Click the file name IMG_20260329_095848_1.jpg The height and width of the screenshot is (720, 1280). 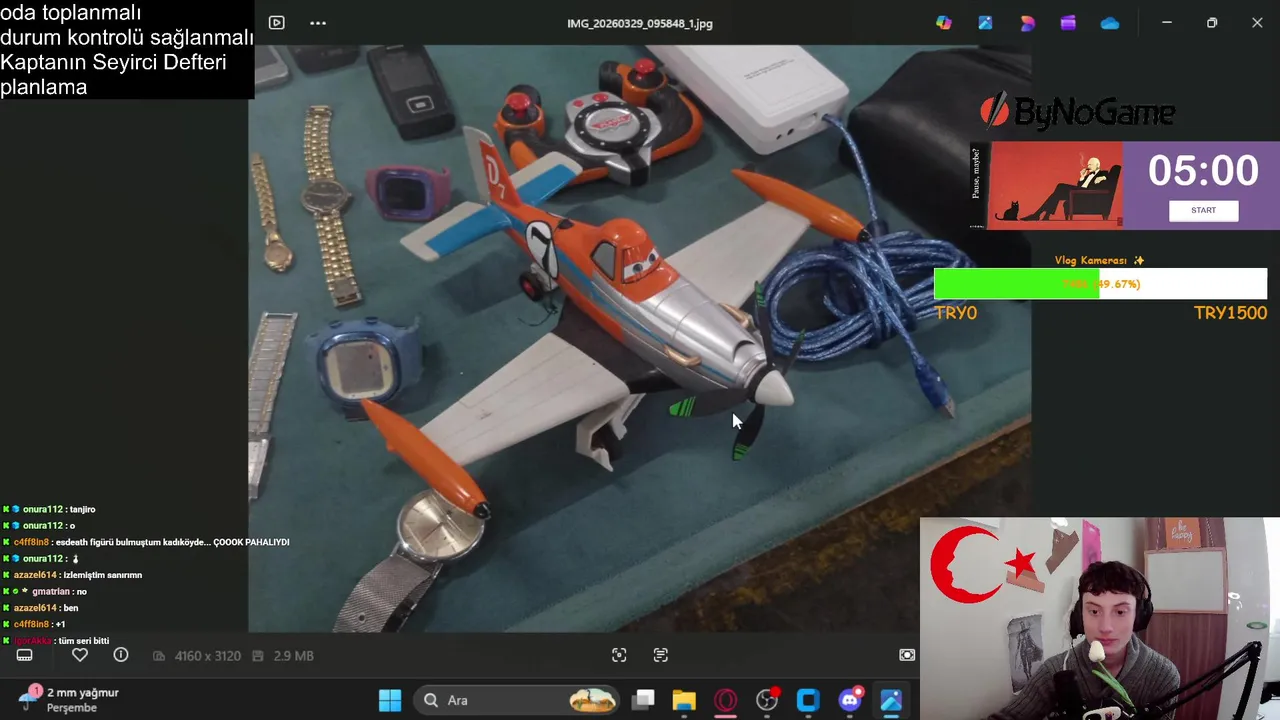[x=640, y=23]
